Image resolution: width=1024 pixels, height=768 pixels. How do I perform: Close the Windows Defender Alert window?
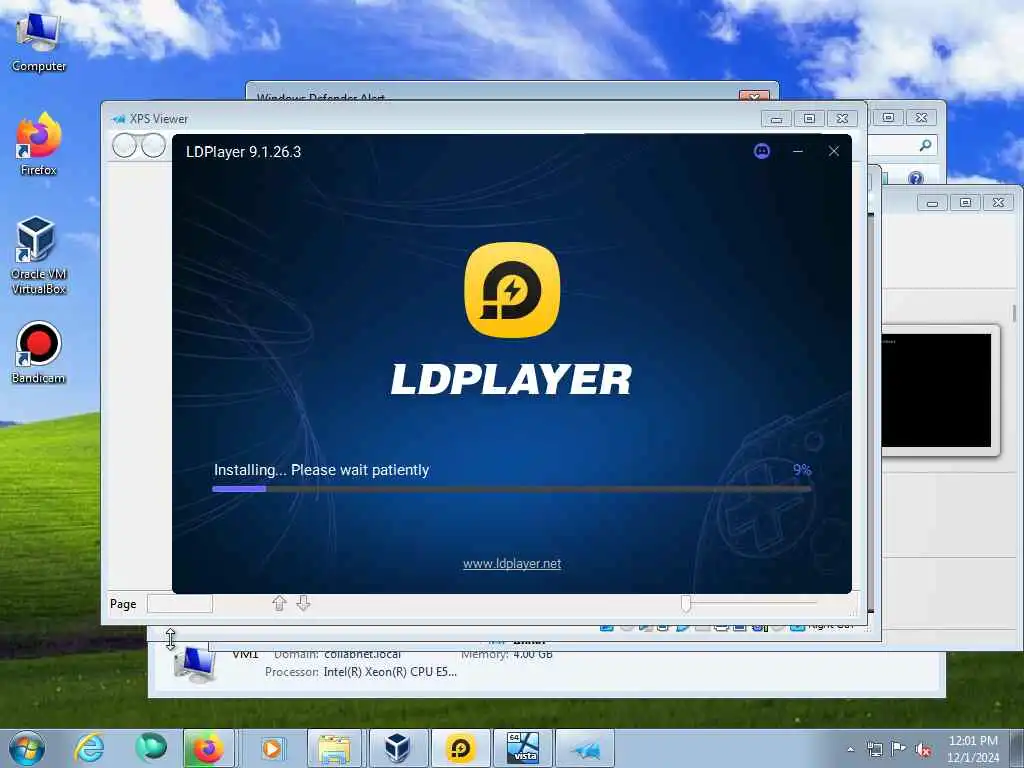(754, 96)
